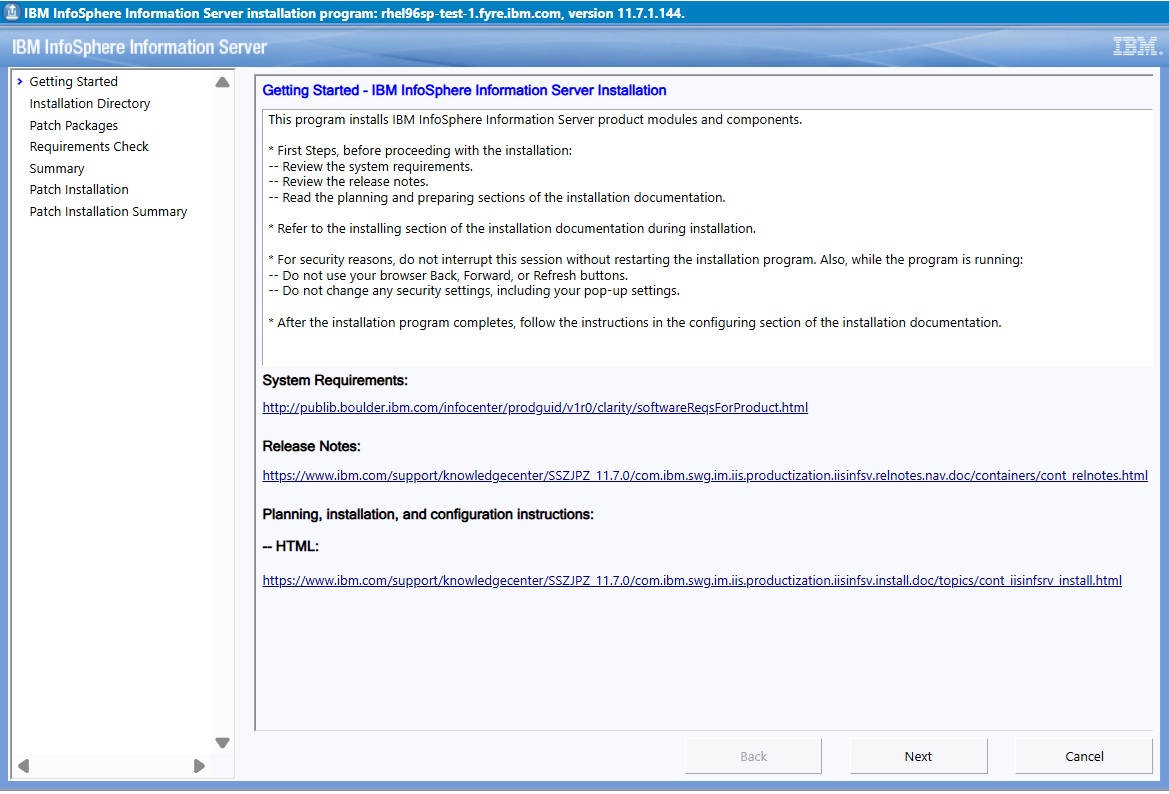Viewport: 1169px width, 794px height.
Task: Click the Next button
Action: [918, 756]
